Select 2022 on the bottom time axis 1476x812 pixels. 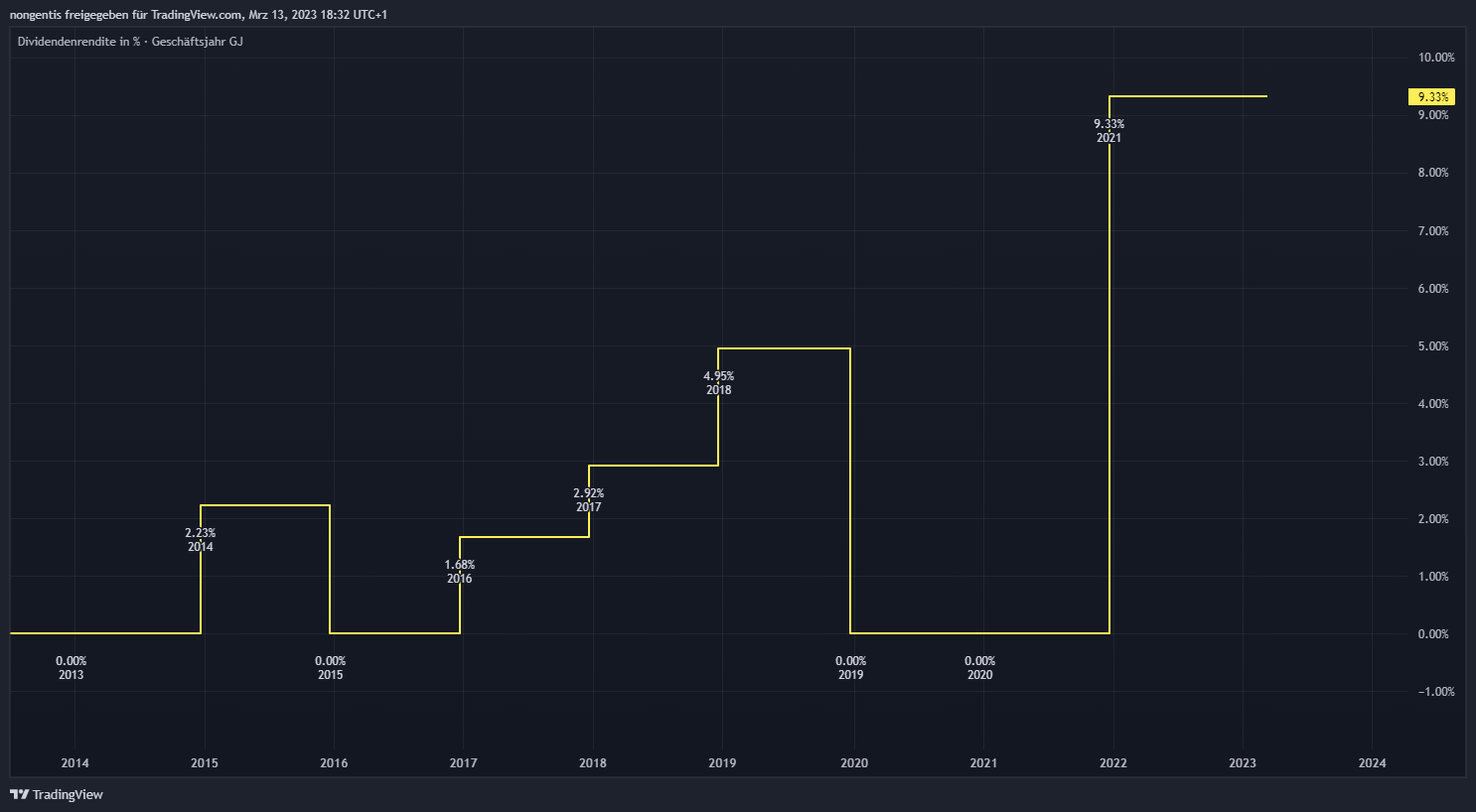(x=1112, y=763)
